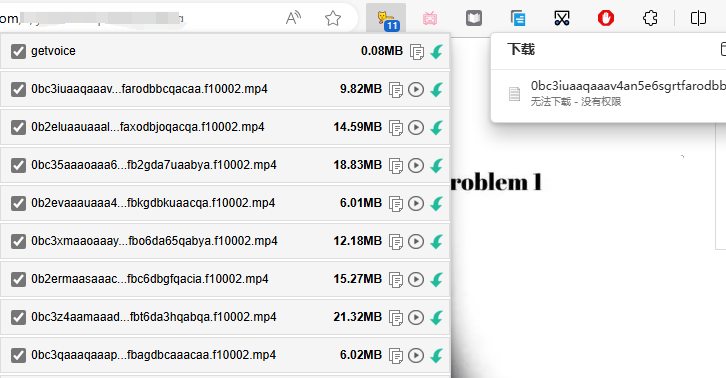Uncheck the 0bc3qaaaqaaap mp4 checkbox
This screenshot has height=378, width=726.
click(19, 355)
